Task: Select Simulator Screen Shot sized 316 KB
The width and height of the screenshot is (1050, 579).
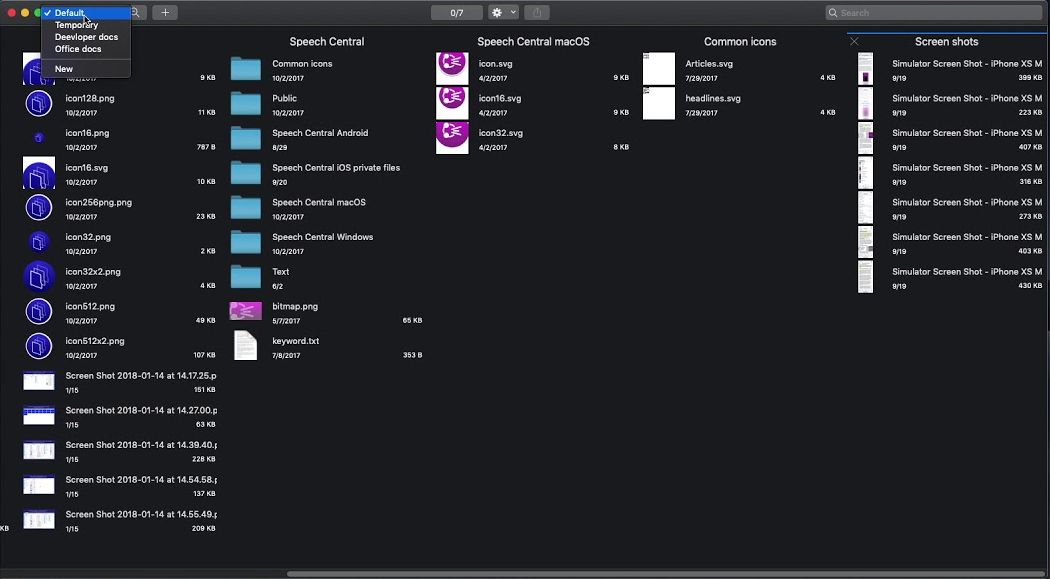Action: coord(950,174)
